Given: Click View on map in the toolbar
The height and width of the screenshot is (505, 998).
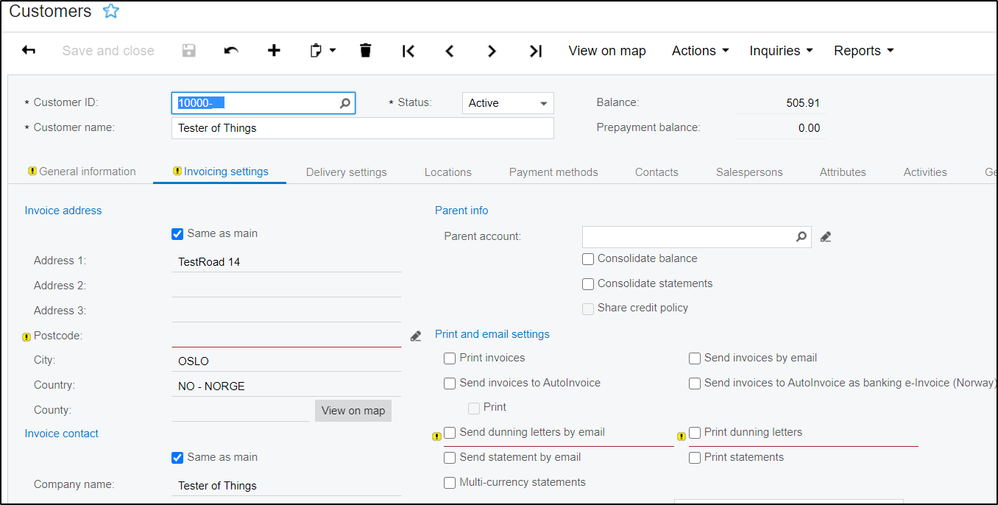Looking at the screenshot, I should point(607,51).
